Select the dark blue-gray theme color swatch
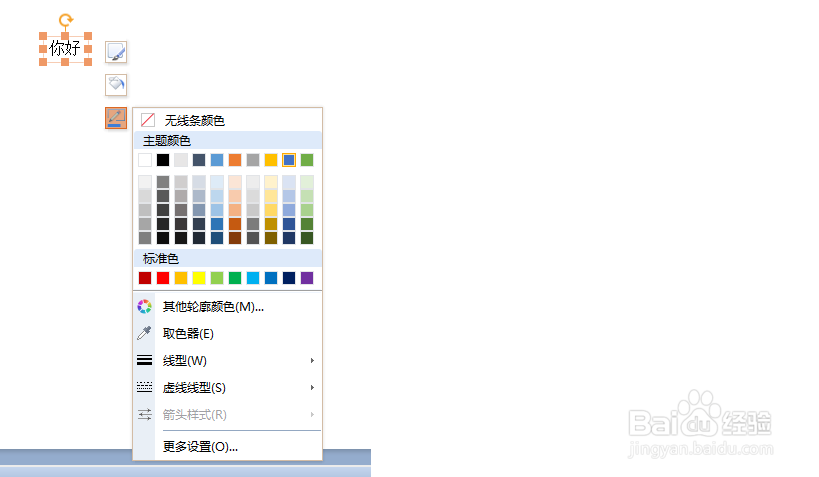819x477 pixels. pos(199,160)
